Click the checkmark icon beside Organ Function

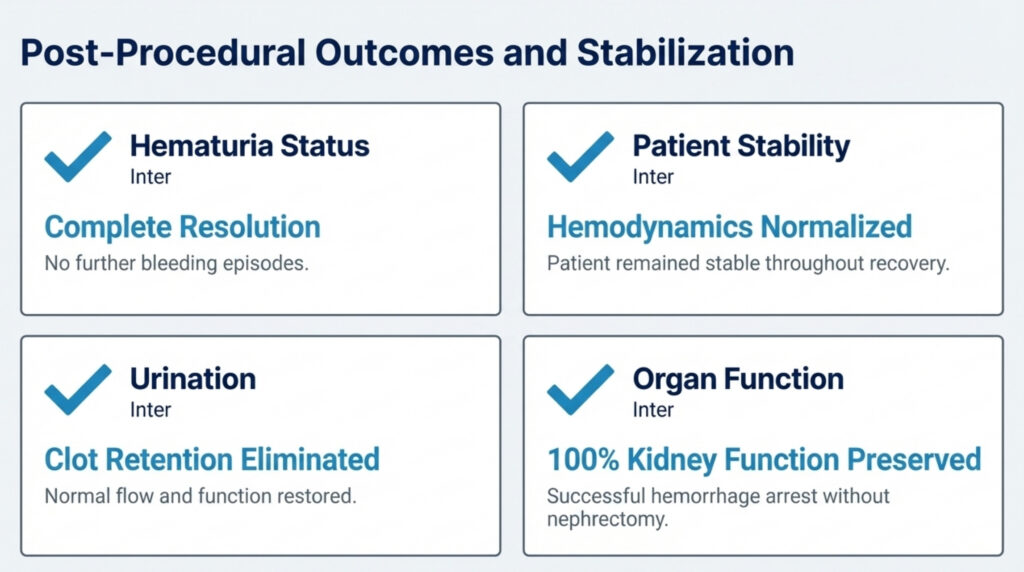(580, 389)
